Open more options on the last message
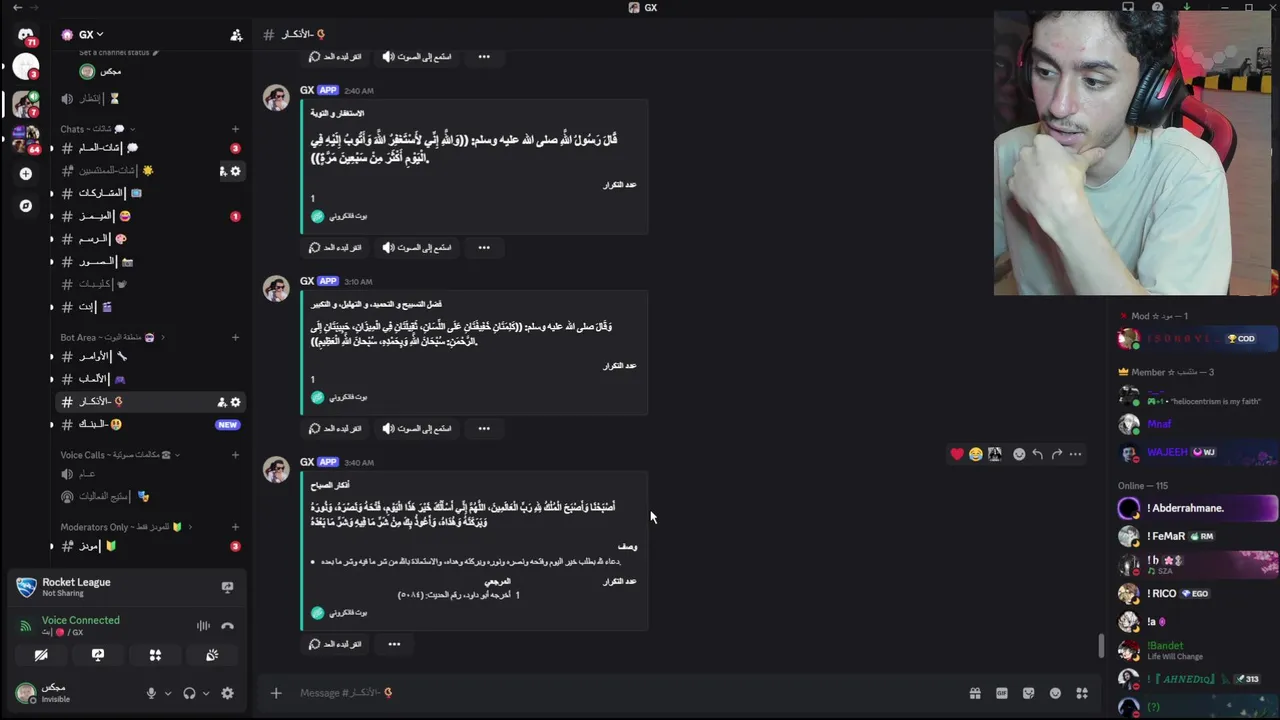This screenshot has height=720, width=1280. point(394,644)
